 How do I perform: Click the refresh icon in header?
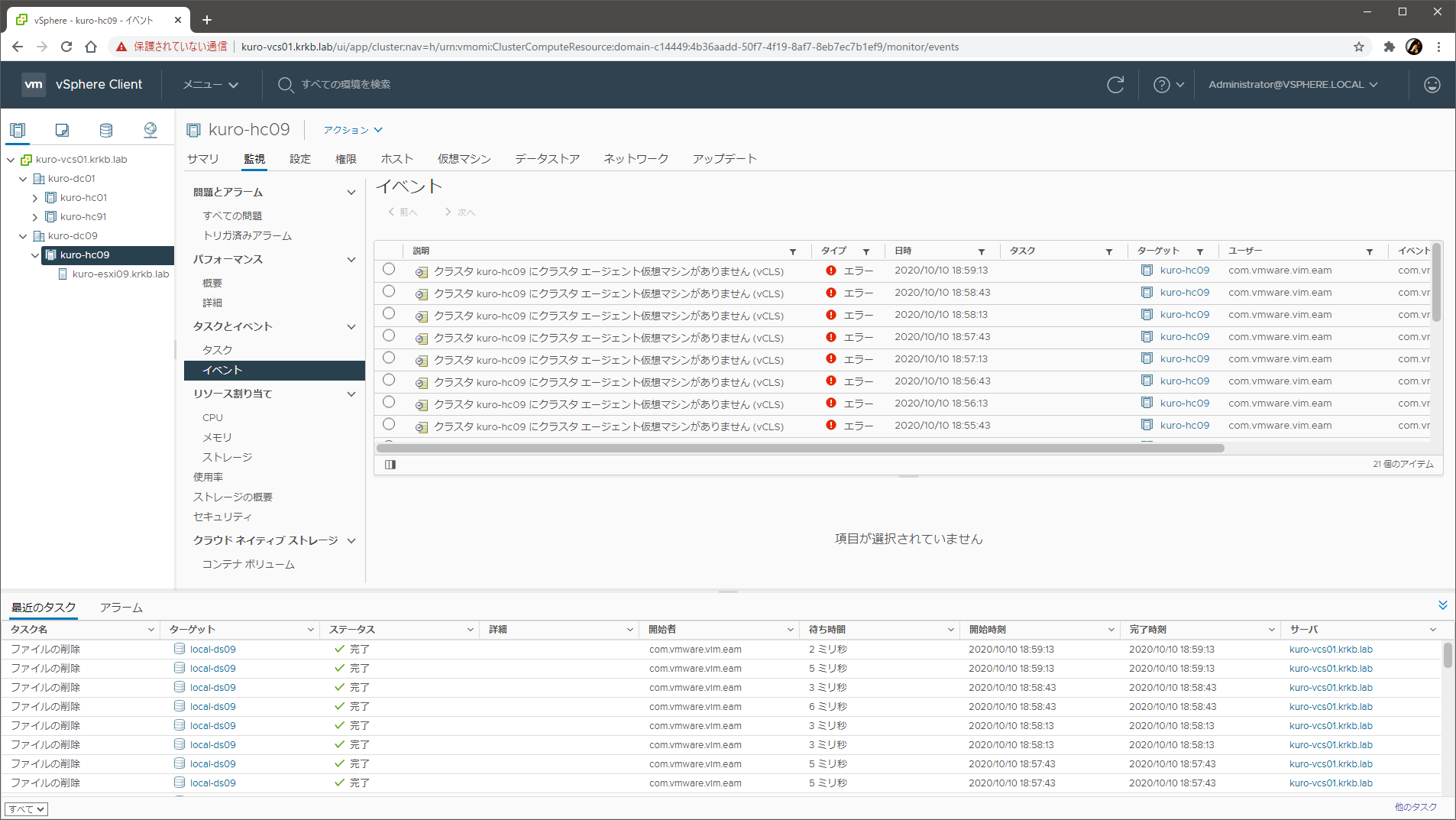[1115, 85]
